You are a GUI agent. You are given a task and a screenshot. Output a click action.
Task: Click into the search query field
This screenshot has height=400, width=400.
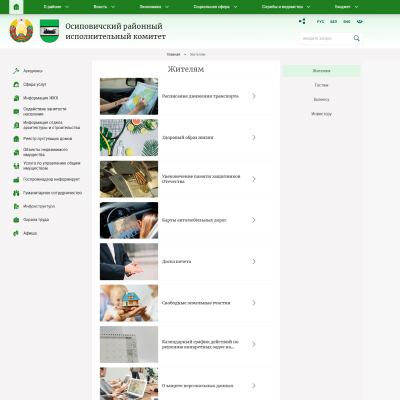pyautogui.click(x=326, y=38)
